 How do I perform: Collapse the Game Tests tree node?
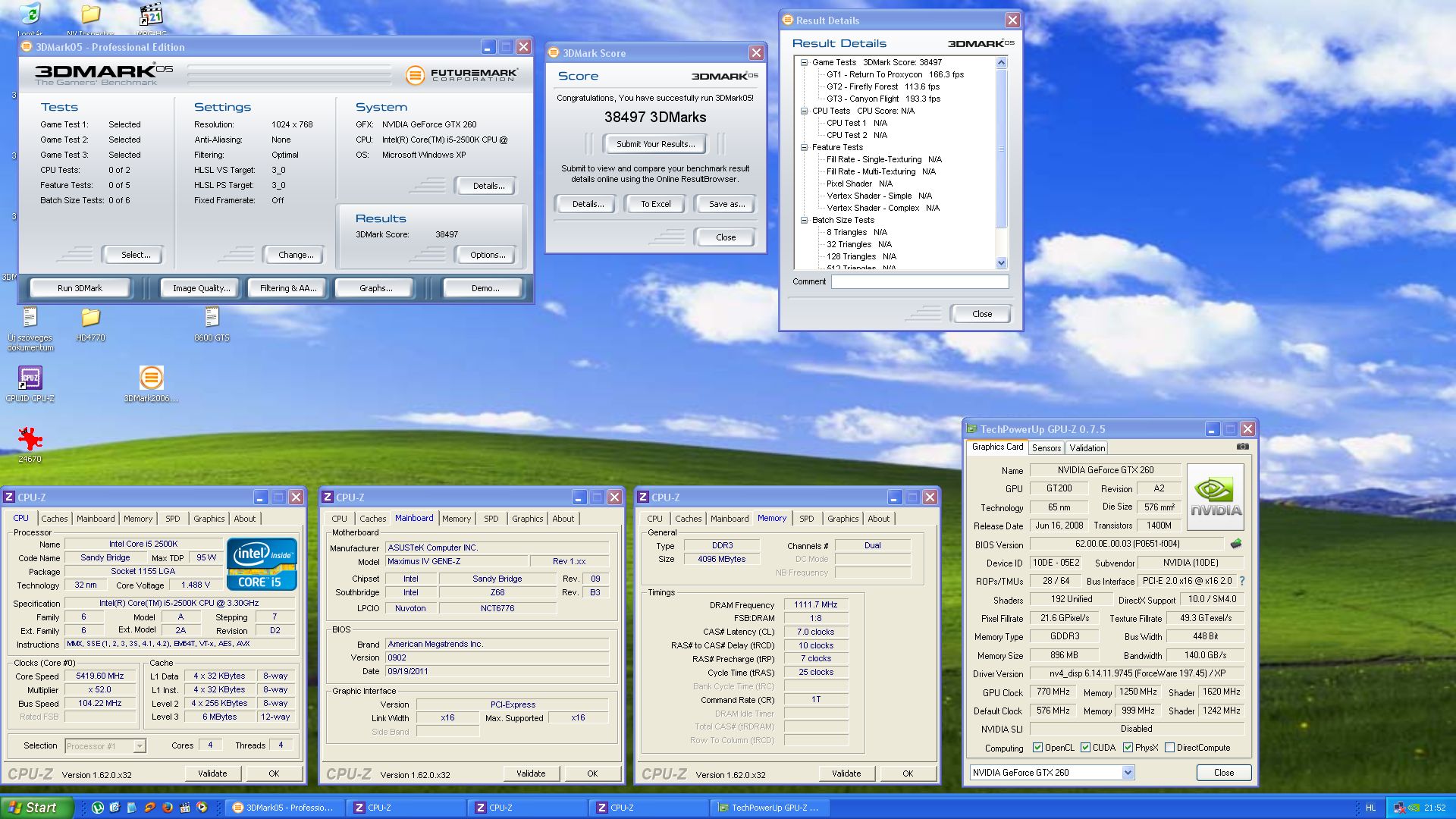(x=804, y=62)
